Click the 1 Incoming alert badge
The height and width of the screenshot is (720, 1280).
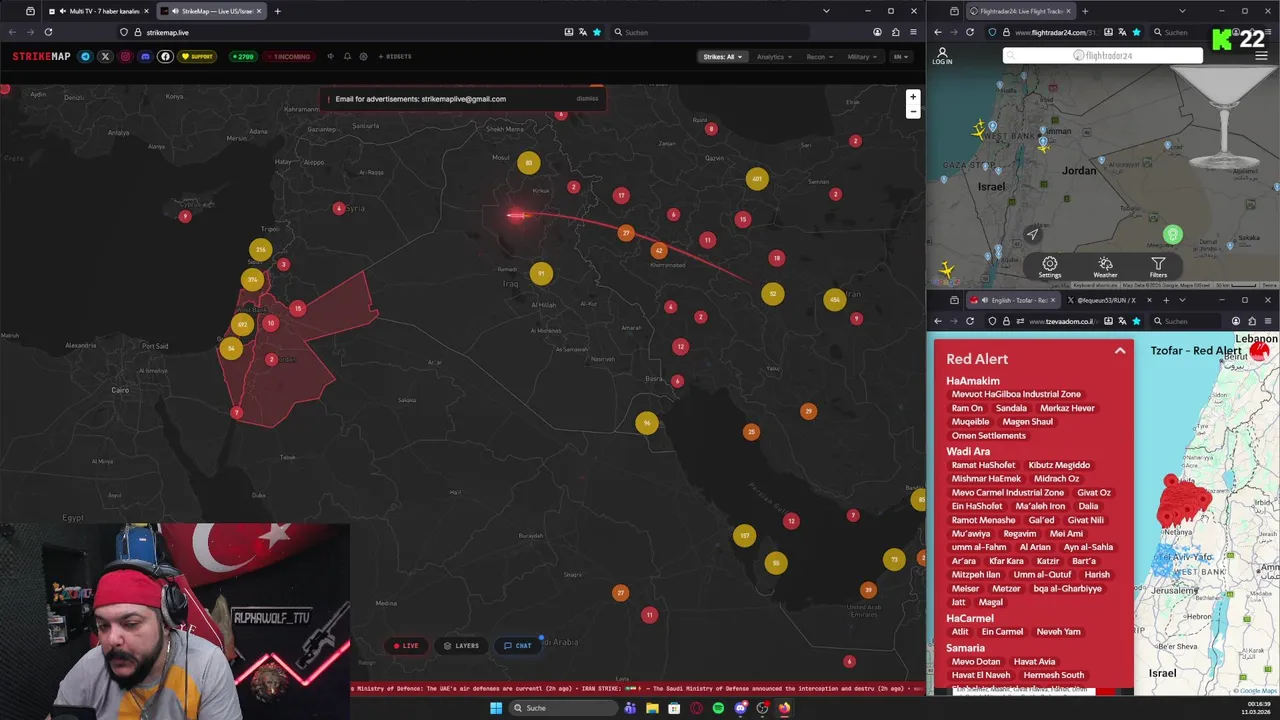[x=291, y=57]
